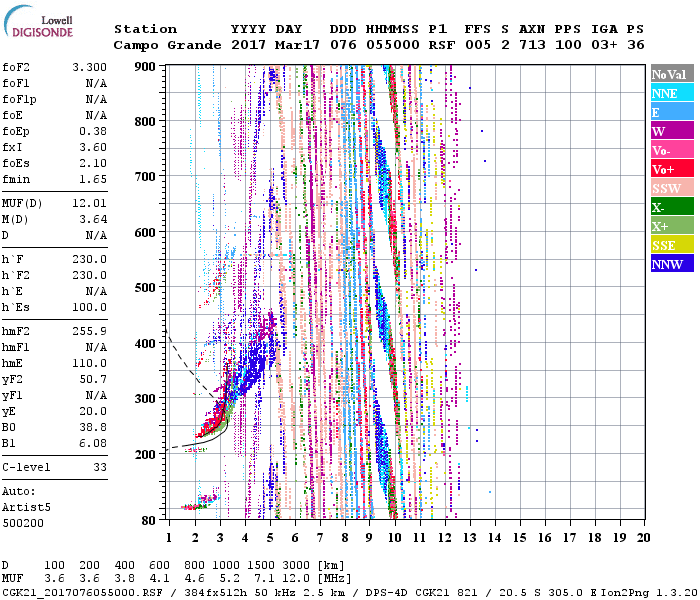Click the foF2 value 3.300
The width and height of the screenshot is (700, 600).
pos(90,67)
